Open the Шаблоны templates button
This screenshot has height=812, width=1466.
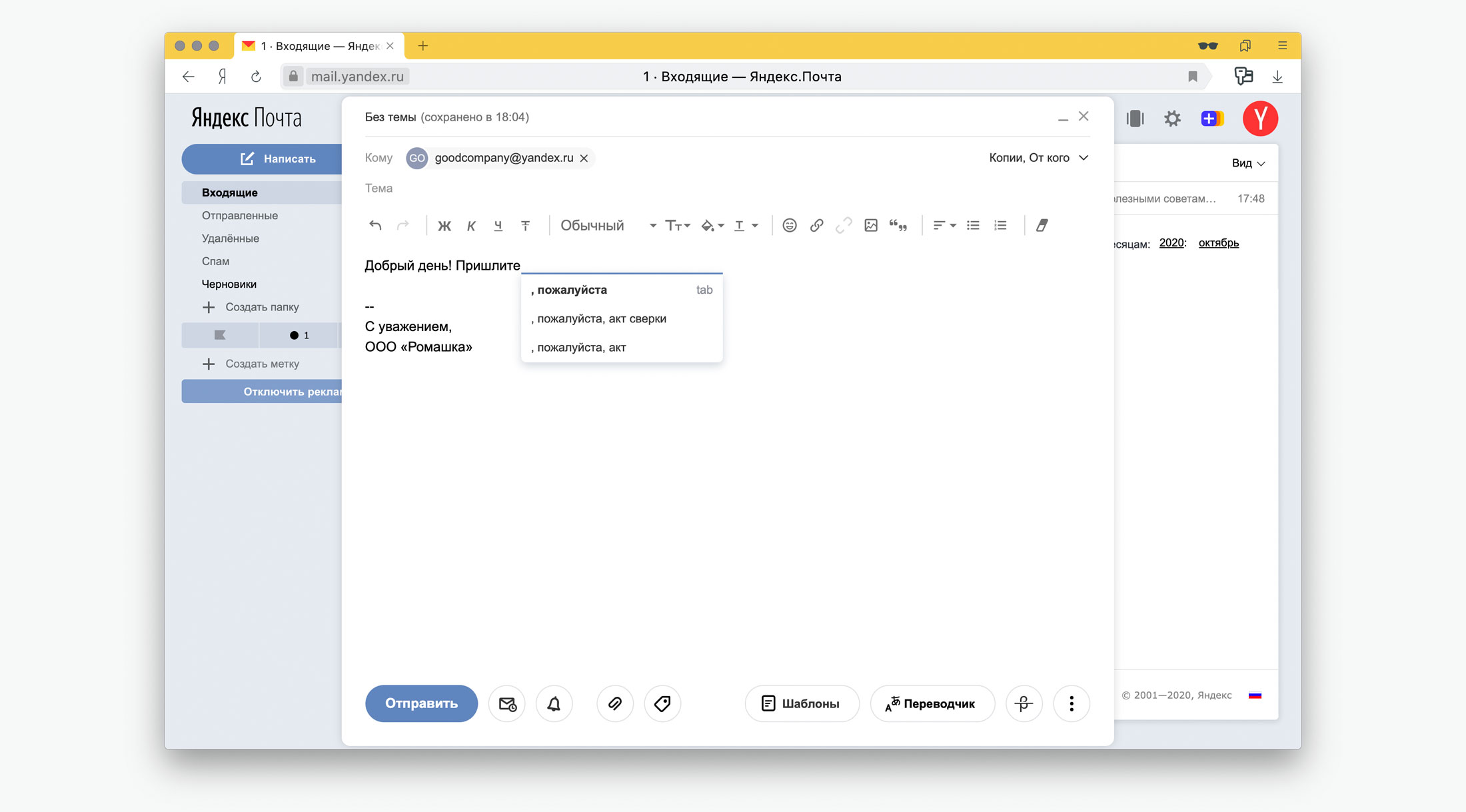point(802,703)
